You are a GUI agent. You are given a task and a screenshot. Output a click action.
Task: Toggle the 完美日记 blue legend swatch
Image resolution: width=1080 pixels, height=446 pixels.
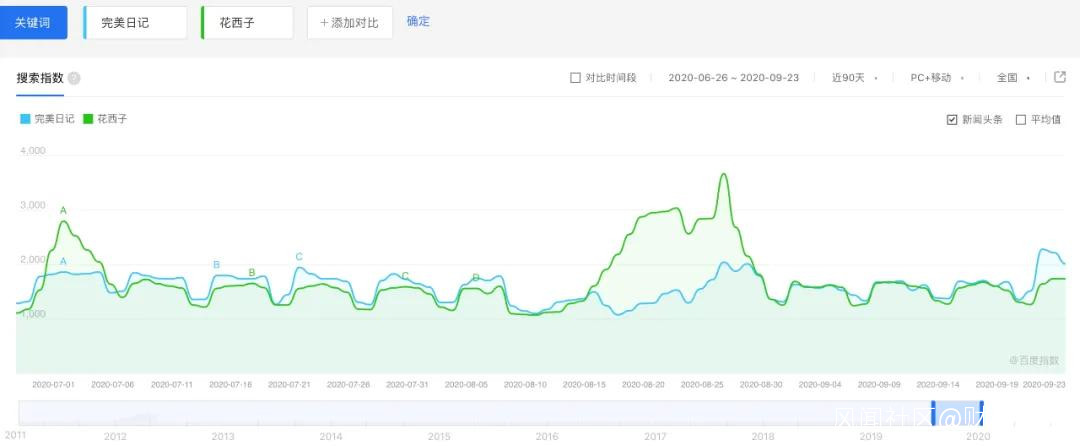pos(25,119)
